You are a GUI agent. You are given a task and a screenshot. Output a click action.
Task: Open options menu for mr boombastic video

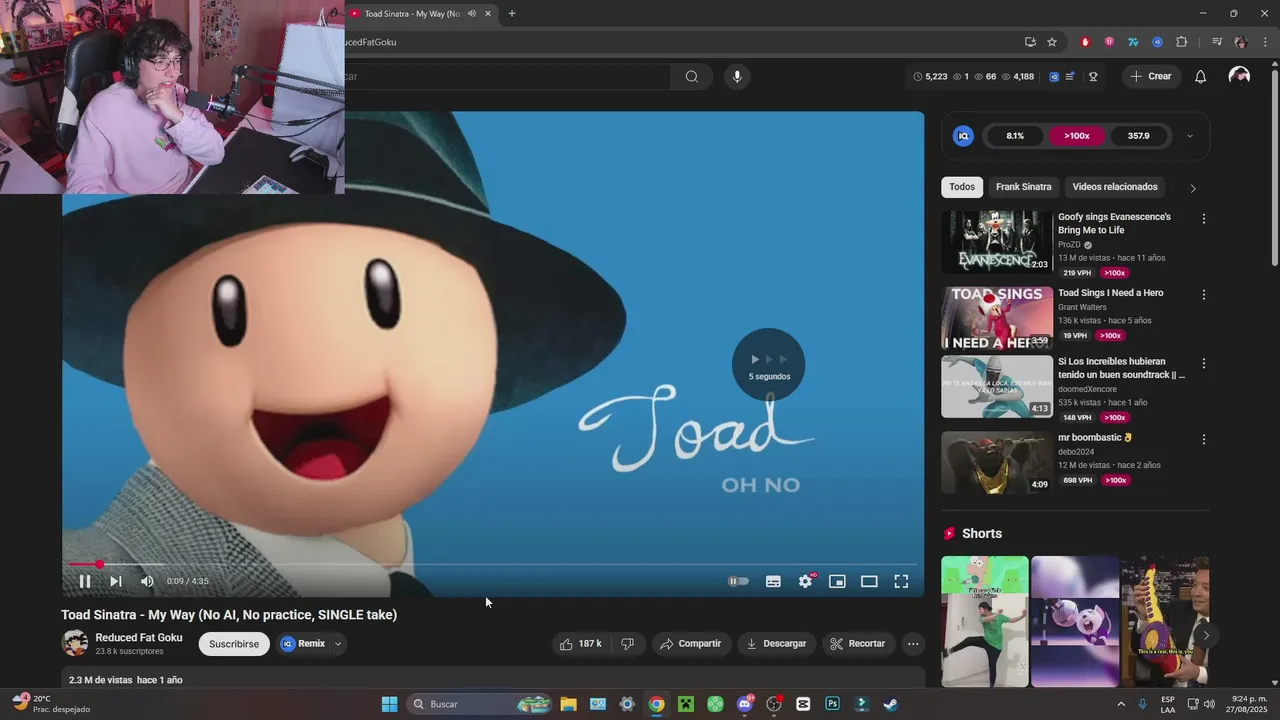point(1204,439)
